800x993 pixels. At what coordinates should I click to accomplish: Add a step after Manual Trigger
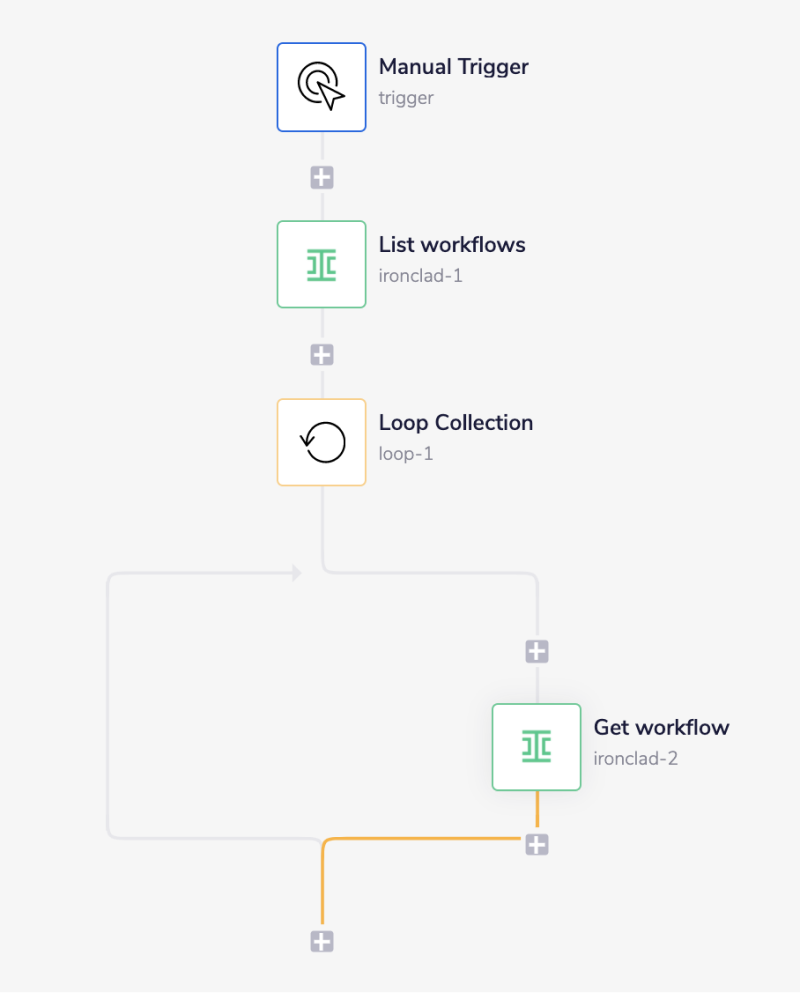[x=321, y=176]
